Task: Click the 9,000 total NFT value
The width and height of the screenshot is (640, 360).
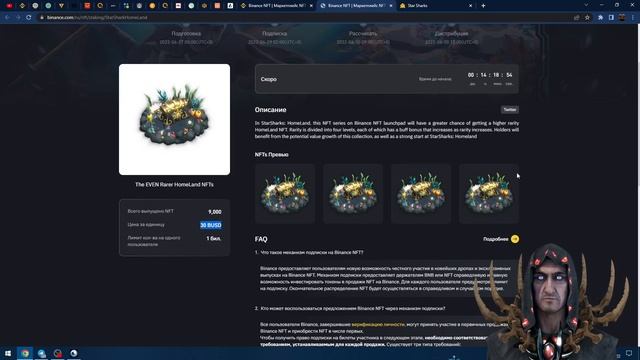Action: (215, 212)
